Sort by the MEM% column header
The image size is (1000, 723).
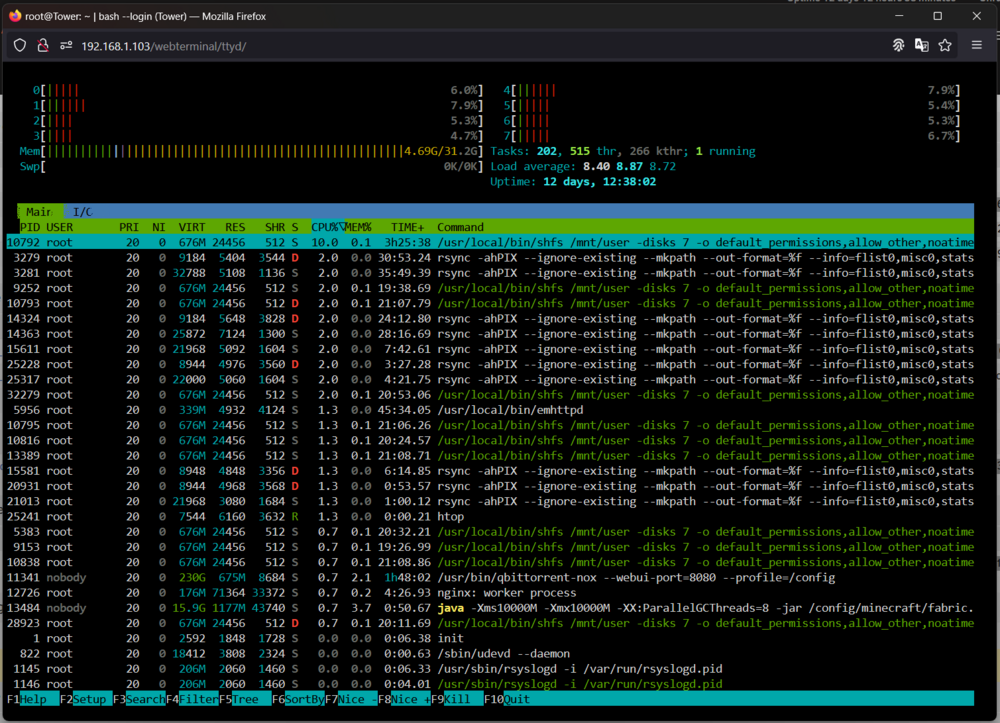point(358,227)
